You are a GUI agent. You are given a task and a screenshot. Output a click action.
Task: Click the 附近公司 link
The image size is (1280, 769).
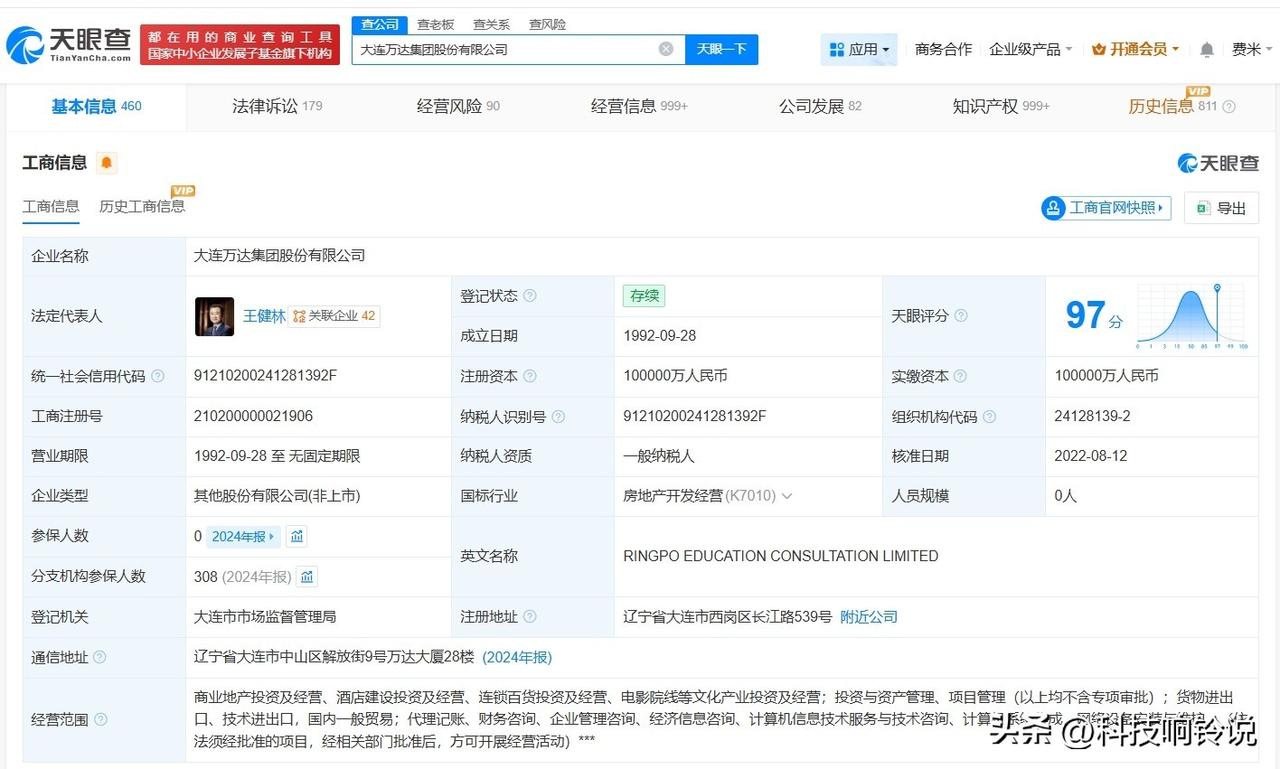point(869,617)
